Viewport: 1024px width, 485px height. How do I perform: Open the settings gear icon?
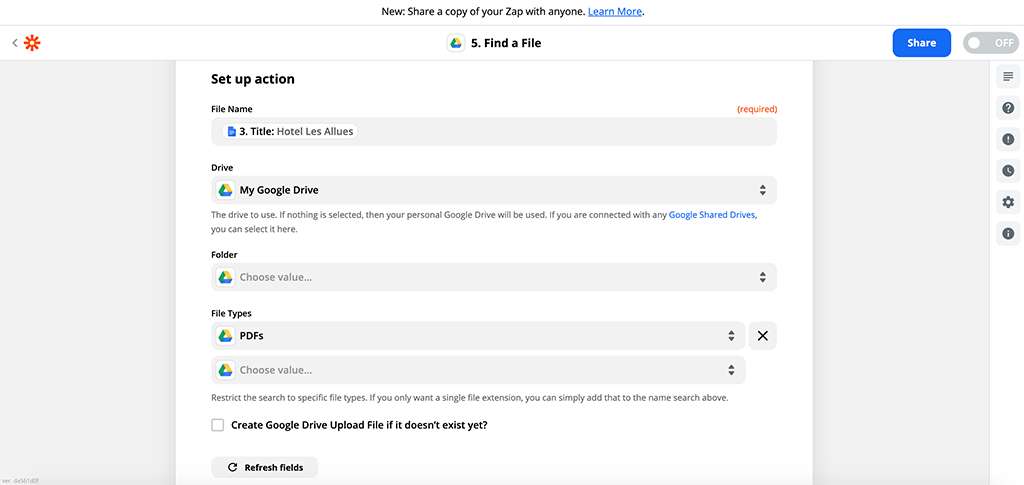(x=1007, y=202)
